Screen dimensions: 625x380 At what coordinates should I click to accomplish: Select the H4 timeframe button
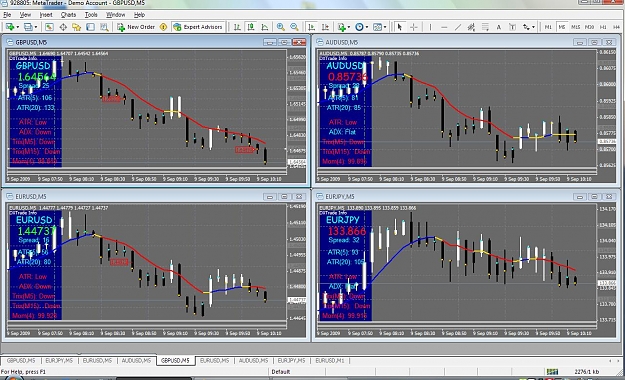[x=617, y=27]
